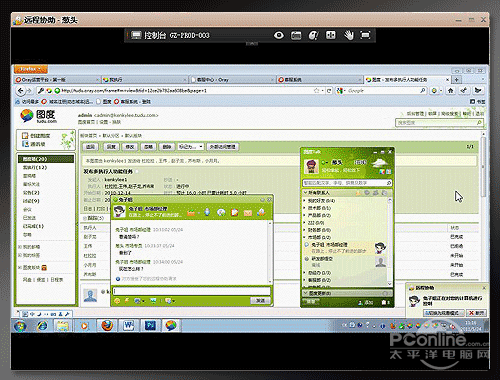Select sidebar item with count (2)

click(31, 193)
